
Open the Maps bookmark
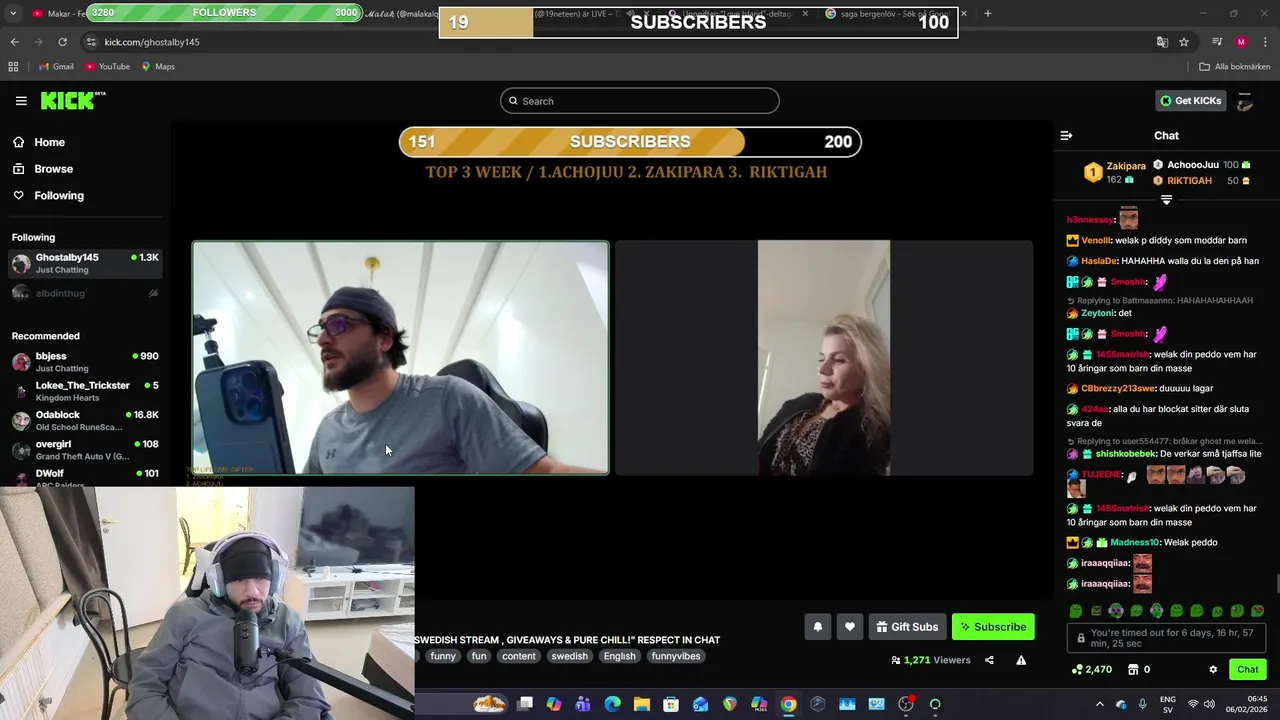pos(158,67)
